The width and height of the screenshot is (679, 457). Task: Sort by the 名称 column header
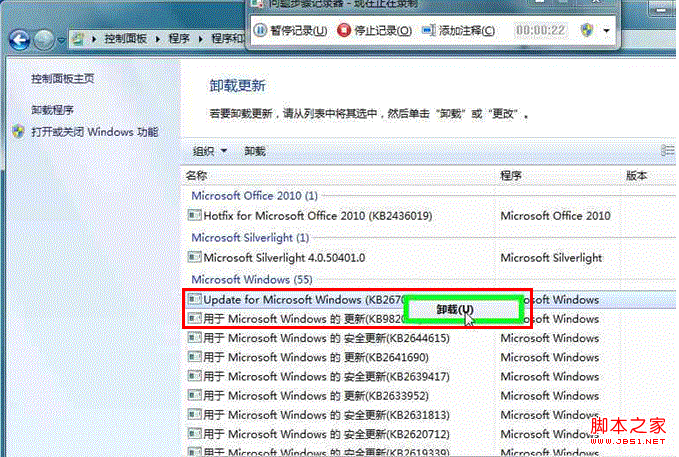click(196, 175)
